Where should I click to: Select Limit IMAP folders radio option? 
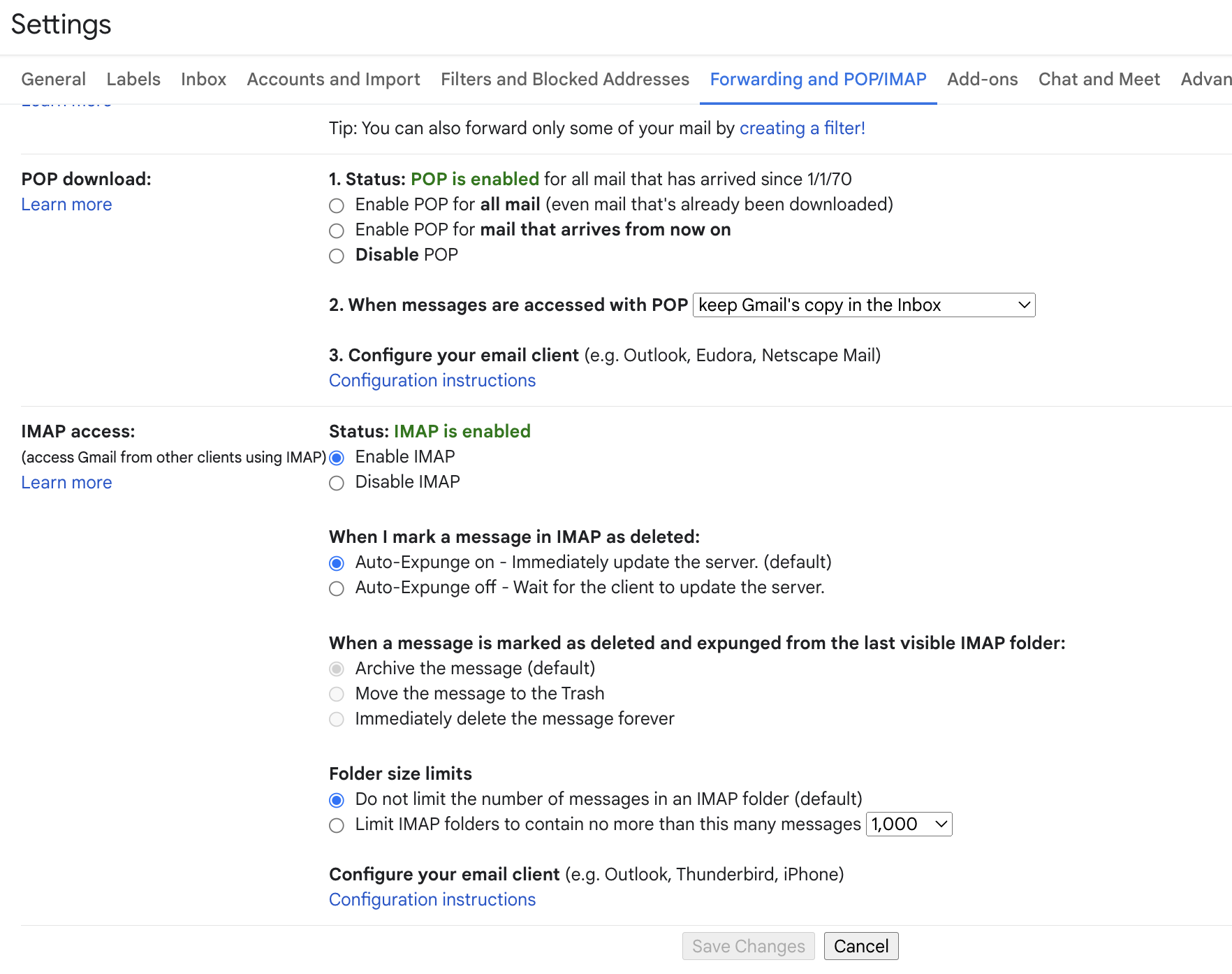[x=337, y=825]
